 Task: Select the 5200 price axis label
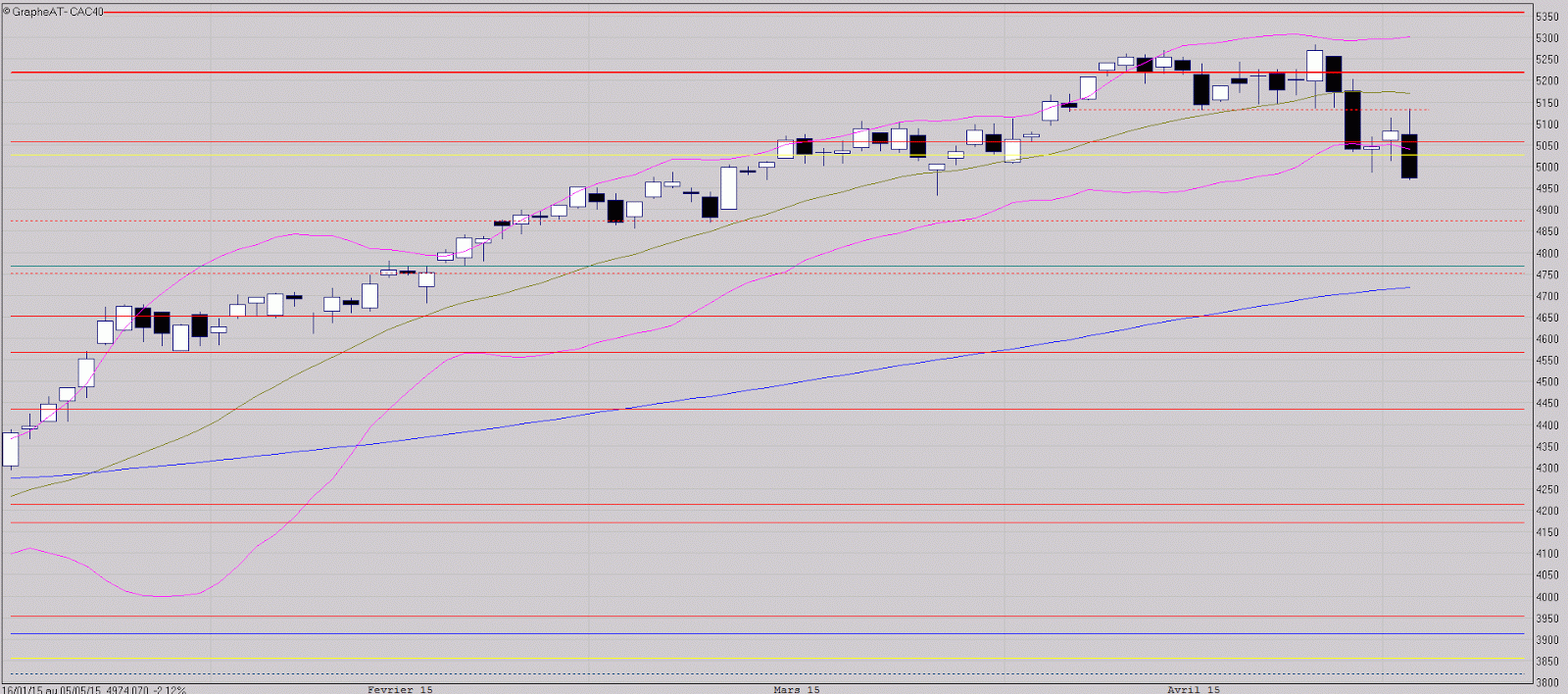[x=1547, y=81]
